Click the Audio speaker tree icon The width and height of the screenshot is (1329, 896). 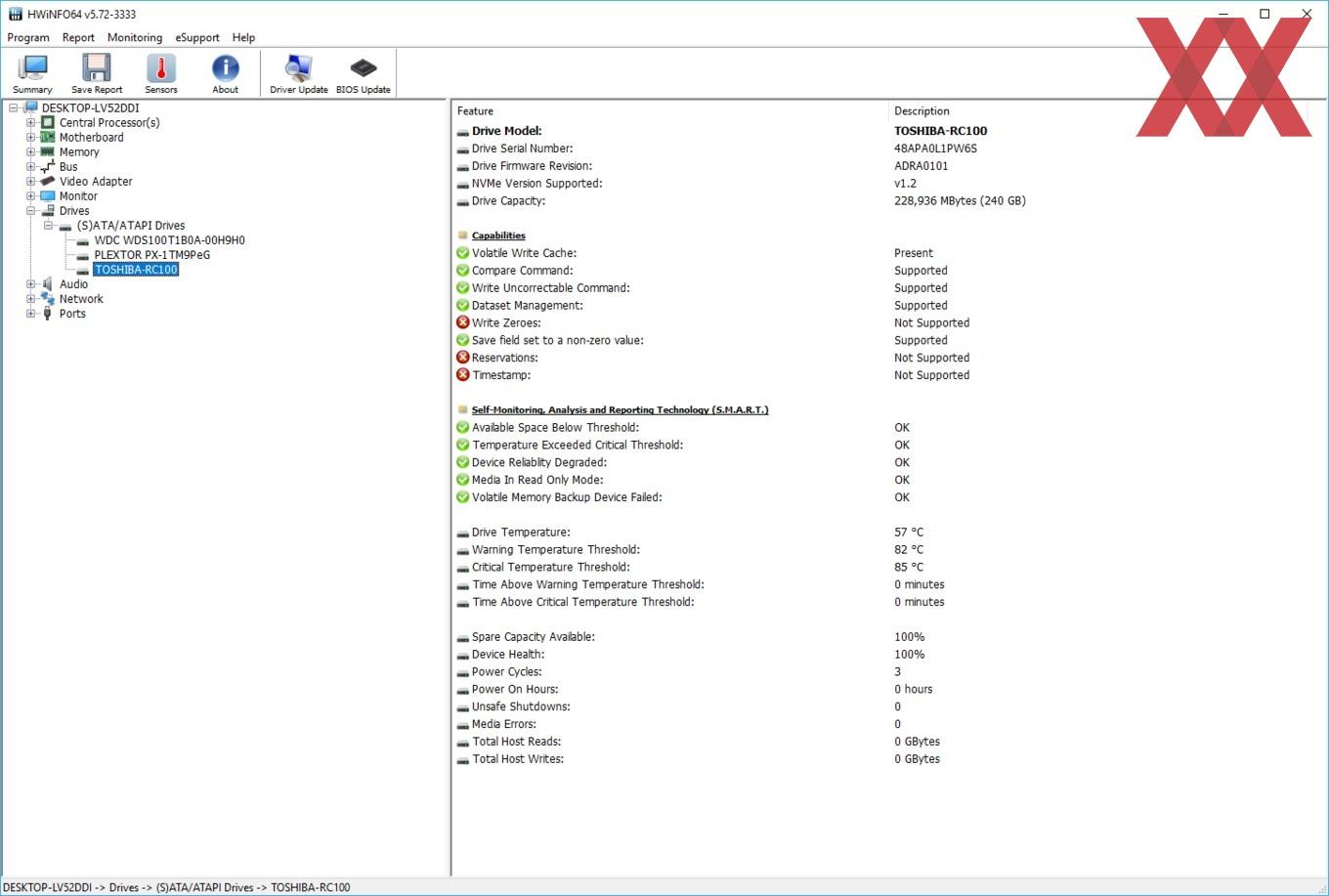click(48, 284)
